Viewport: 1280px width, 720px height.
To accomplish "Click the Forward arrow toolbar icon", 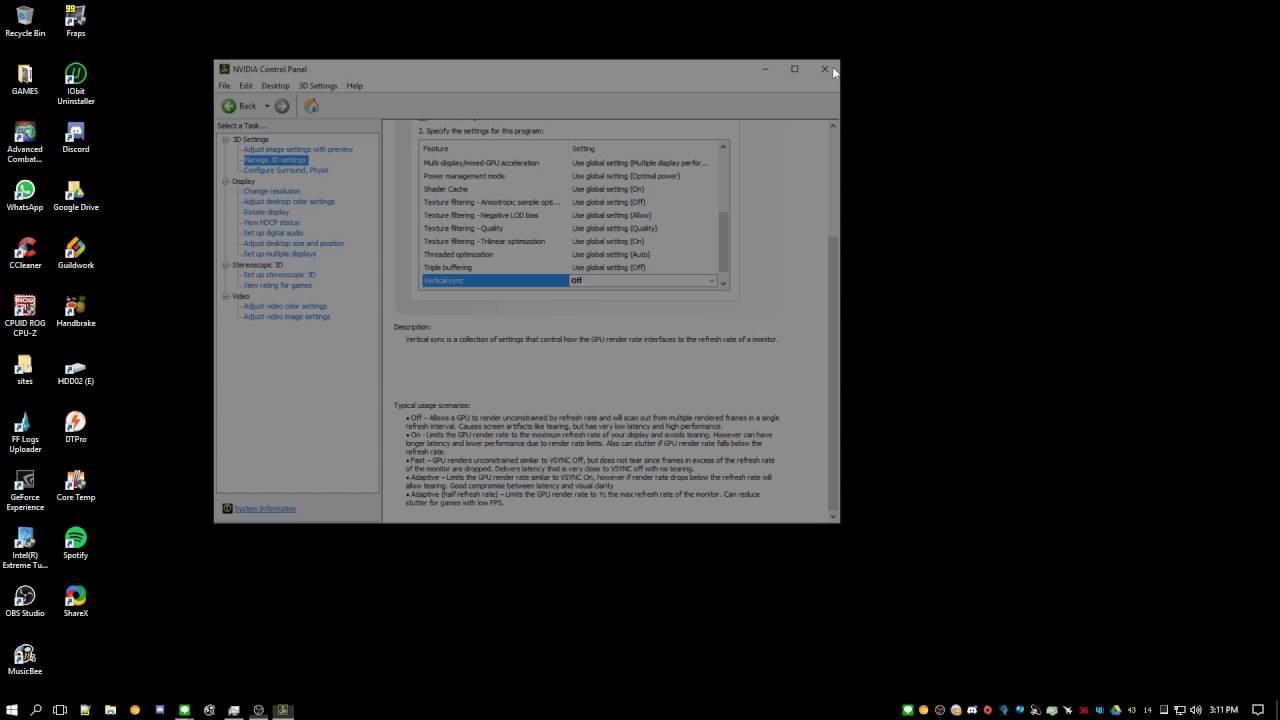I will 282,106.
